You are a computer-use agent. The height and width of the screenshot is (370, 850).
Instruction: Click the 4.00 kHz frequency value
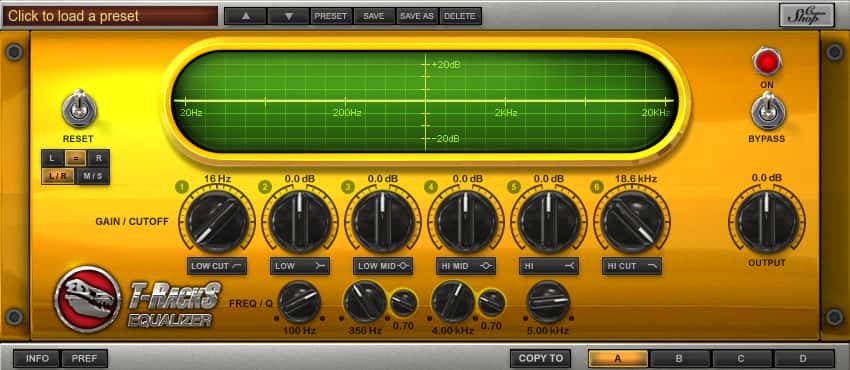454,330
